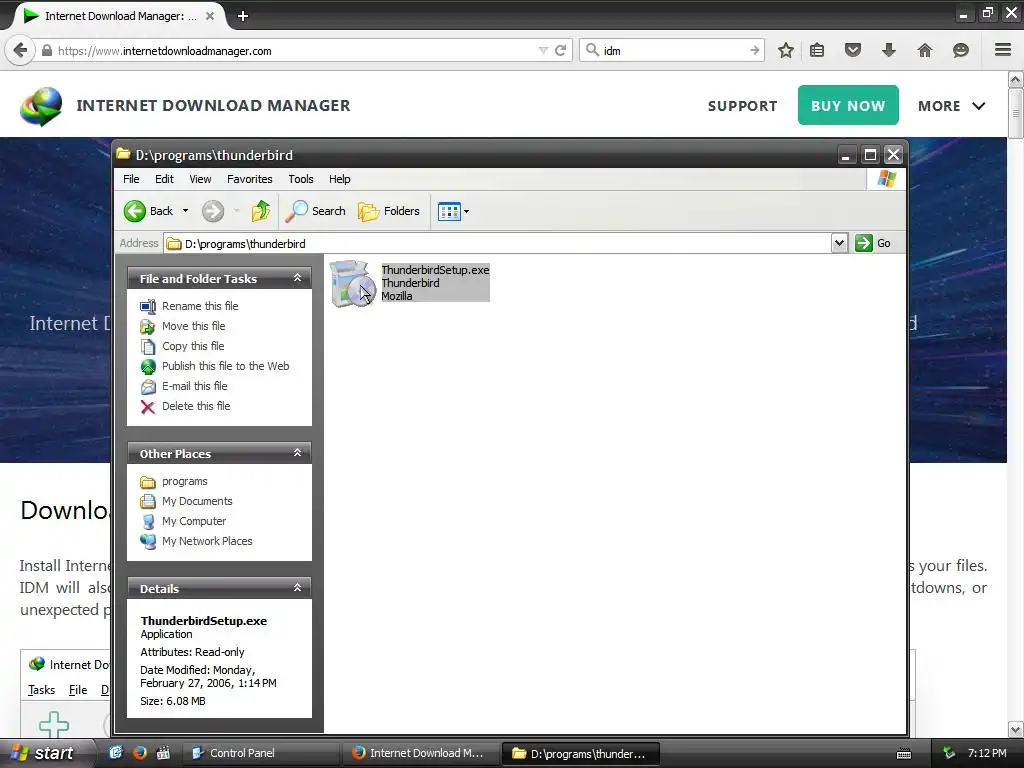Image resolution: width=1024 pixels, height=768 pixels.
Task: Collapse the Details panel
Action: [297, 588]
